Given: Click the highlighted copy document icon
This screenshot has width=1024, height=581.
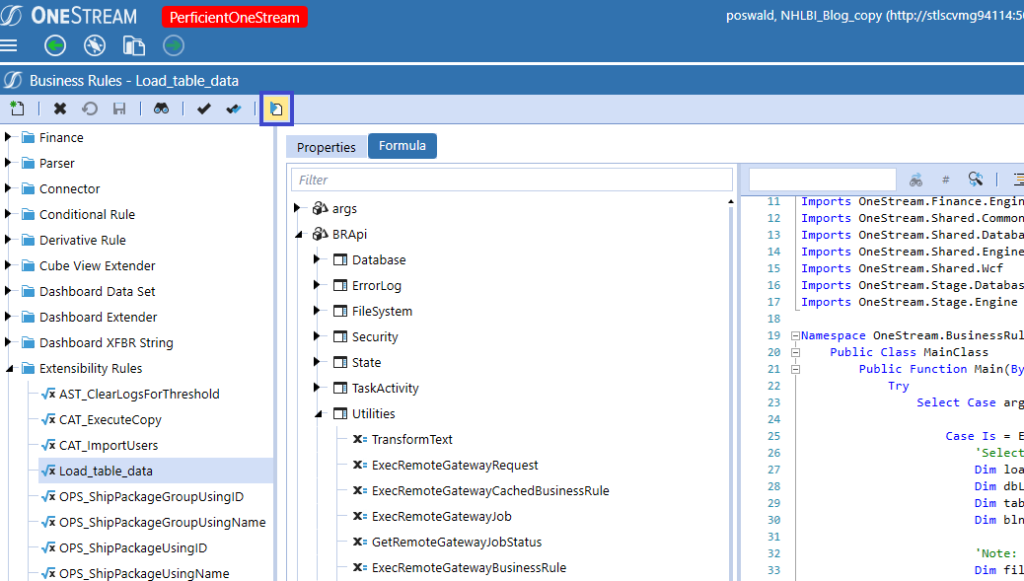Looking at the screenshot, I should (275, 108).
